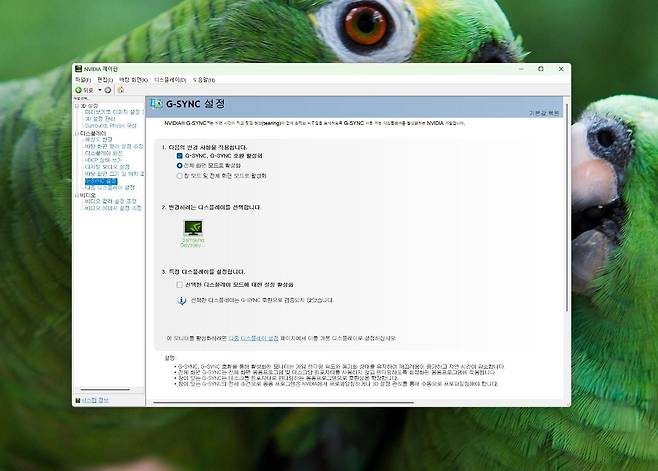The image size is (658, 471).
Task: Open back history dropdown arrow
Action: tap(98, 89)
